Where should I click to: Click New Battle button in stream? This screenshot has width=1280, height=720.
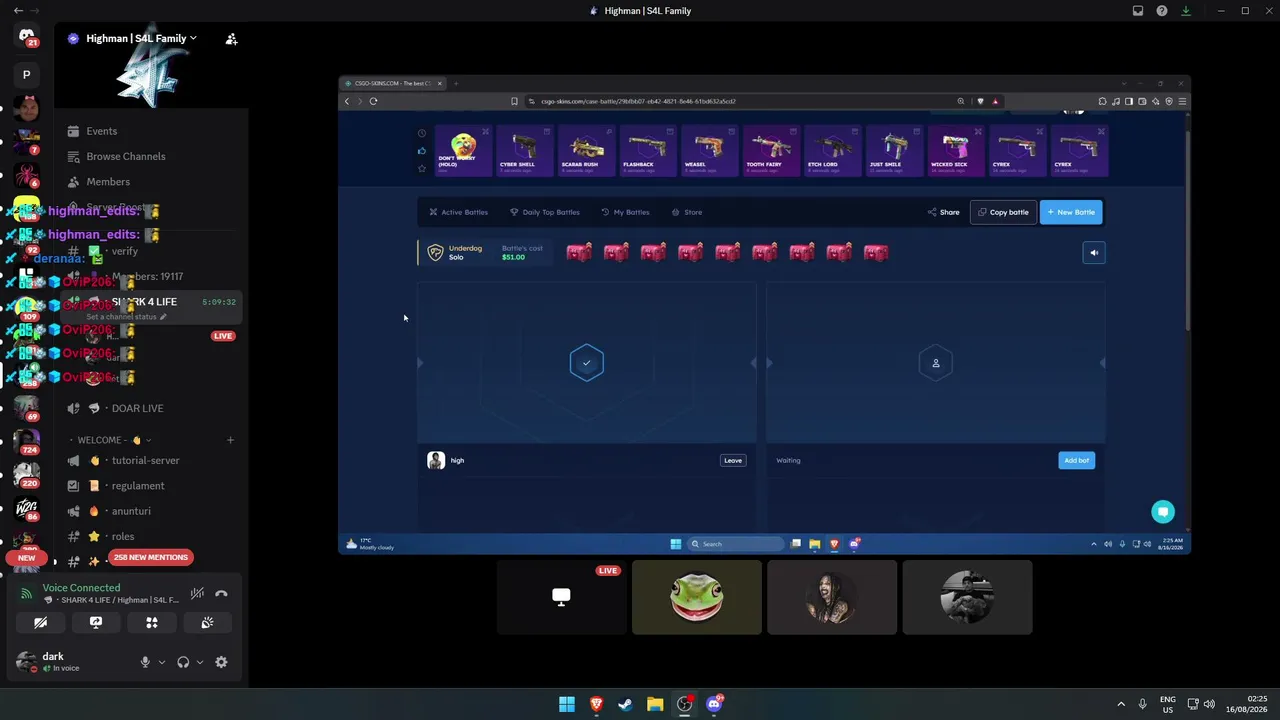pyautogui.click(x=1071, y=212)
